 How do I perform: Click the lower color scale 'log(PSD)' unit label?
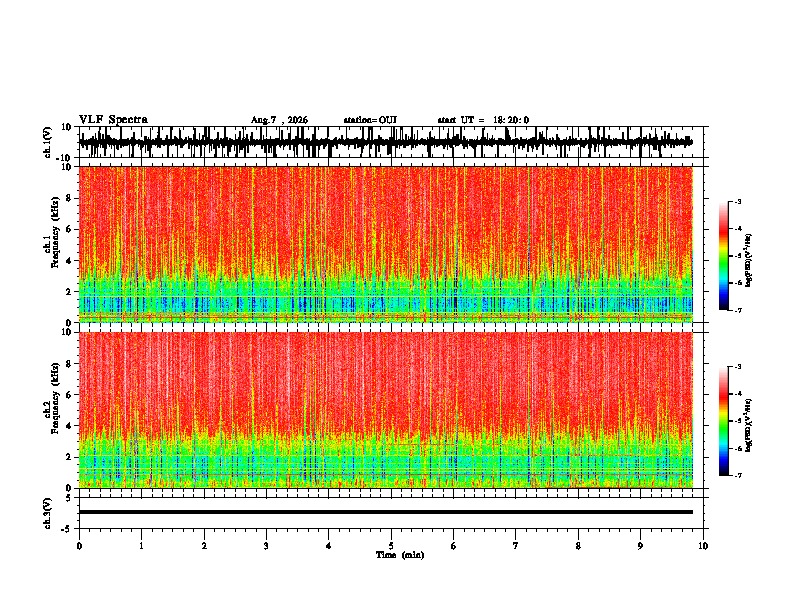point(749,425)
